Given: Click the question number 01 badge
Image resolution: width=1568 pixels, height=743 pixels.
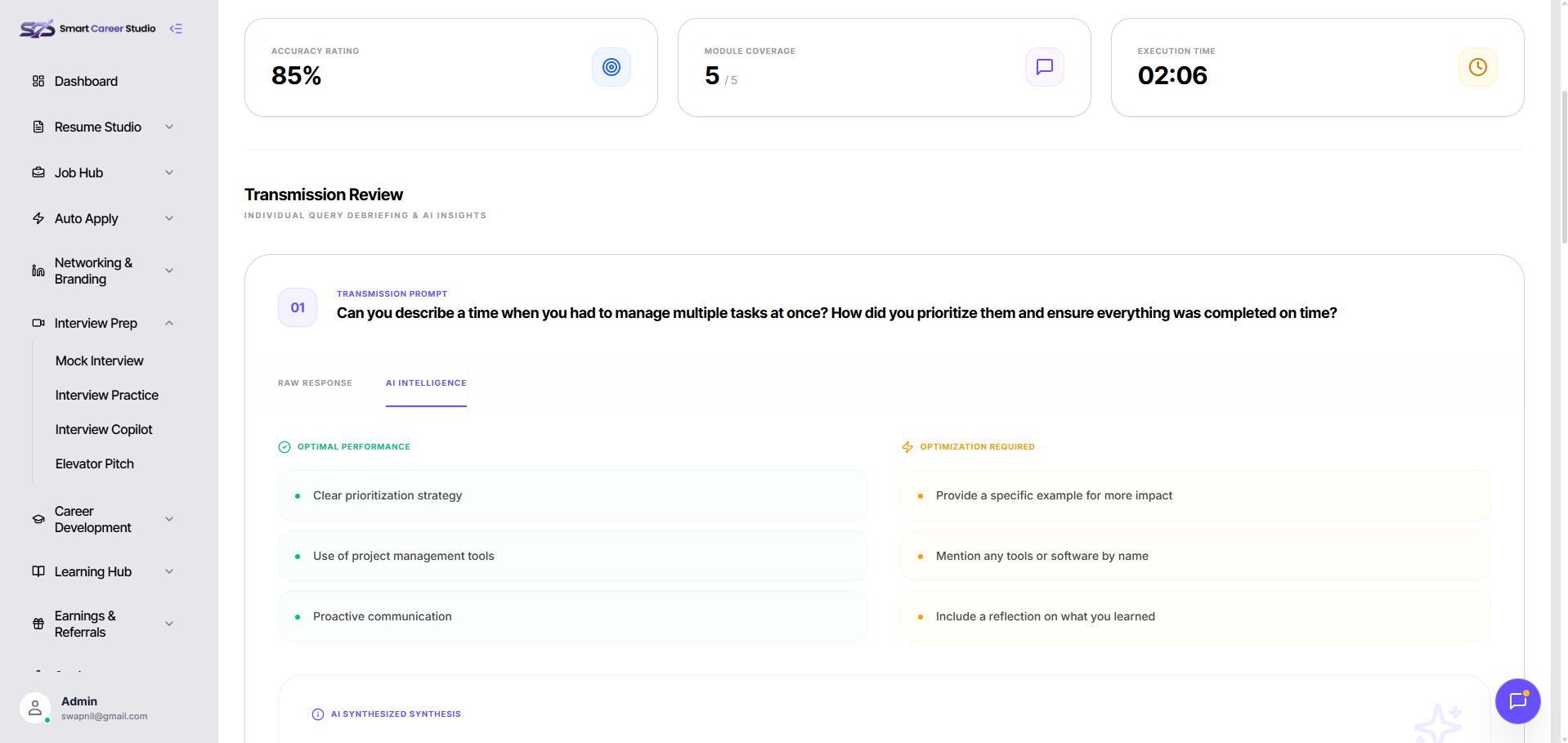Looking at the screenshot, I should pos(298,307).
